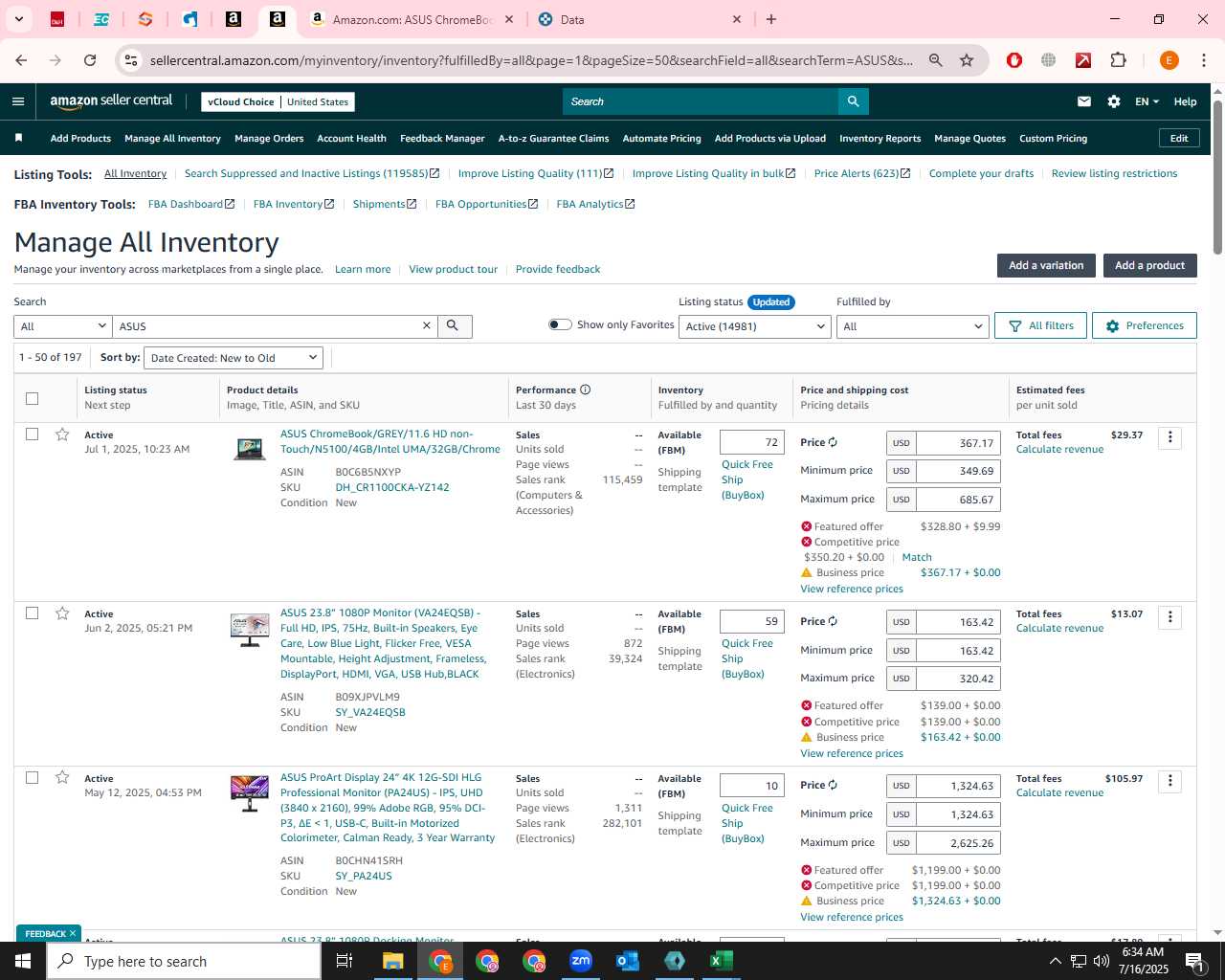Click the ASUS ProArt Display product thumbnail
The image size is (1225, 980).
tap(250, 793)
